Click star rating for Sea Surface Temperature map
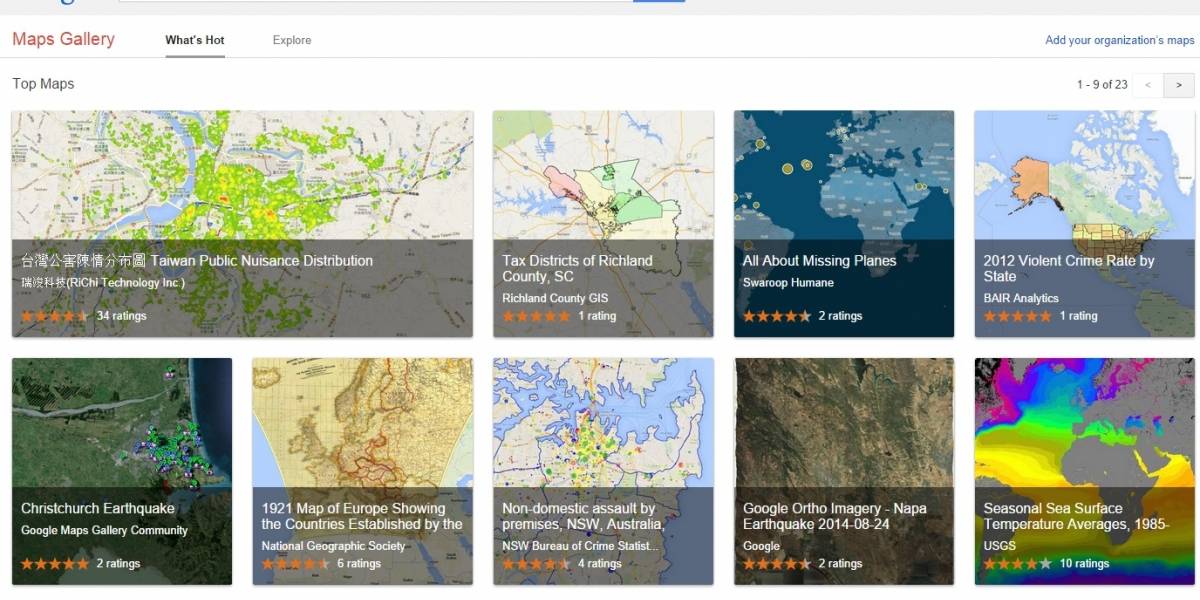 (1018, 564)
